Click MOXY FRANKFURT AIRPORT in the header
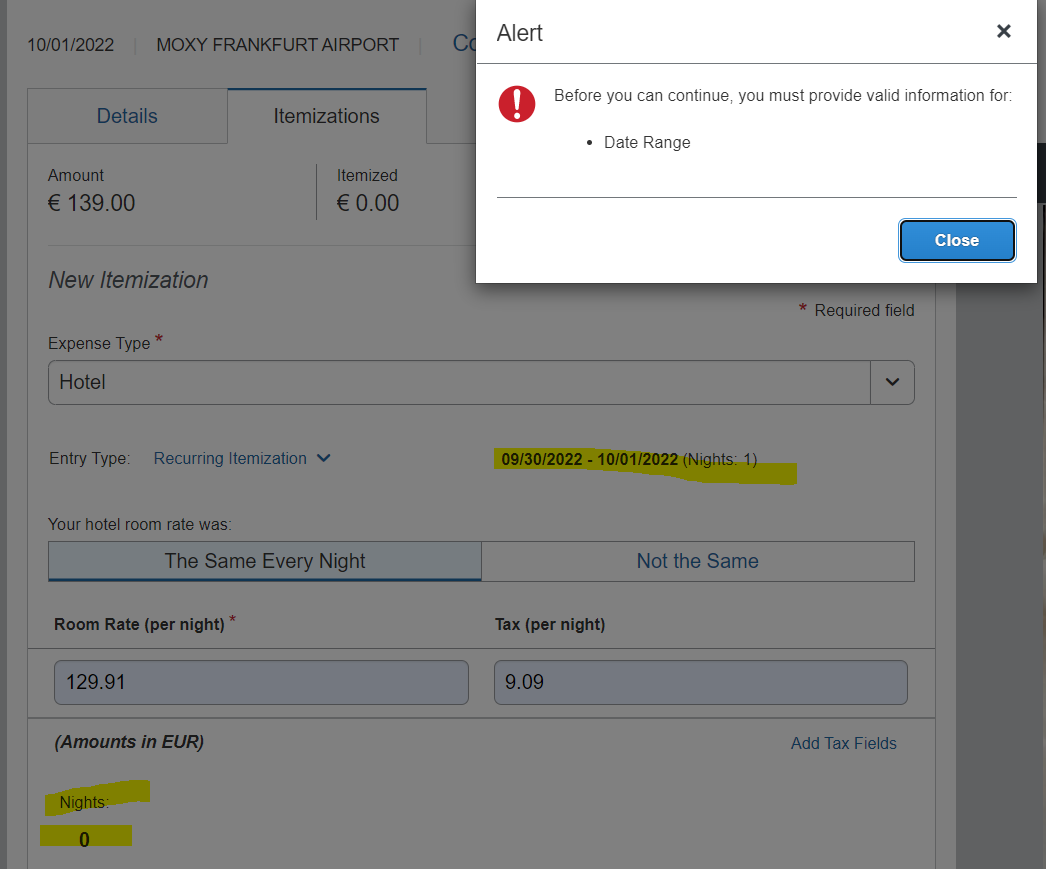Screen dimensions: 1046x869 click(277, 44)
